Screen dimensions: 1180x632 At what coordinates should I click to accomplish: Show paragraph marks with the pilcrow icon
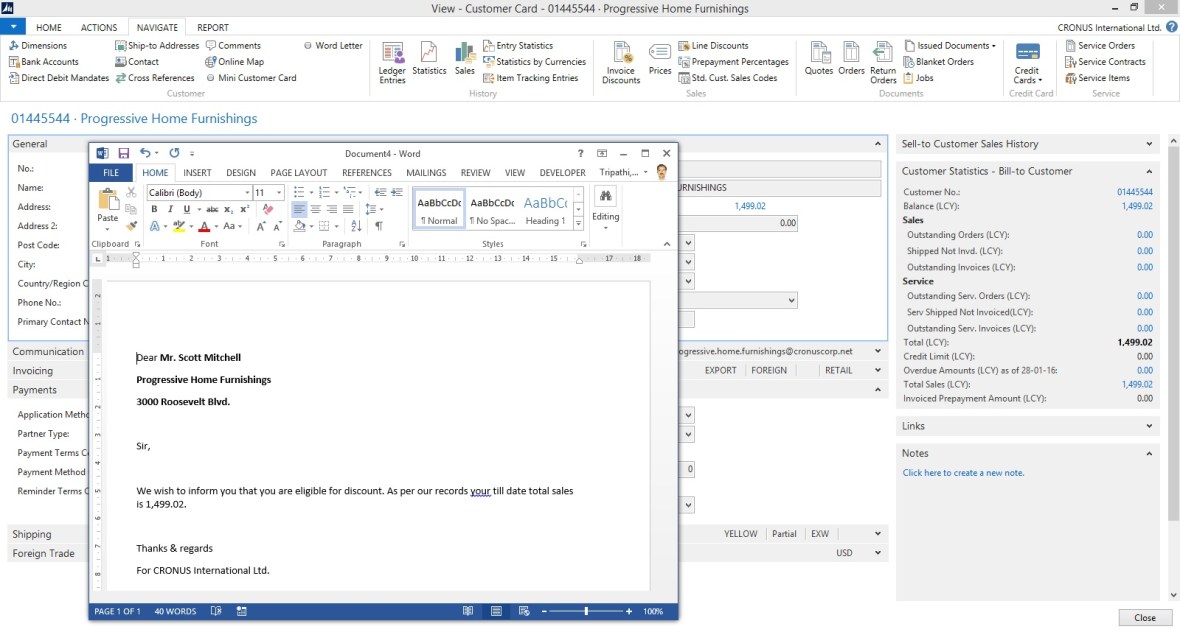(x=378, y=226)
